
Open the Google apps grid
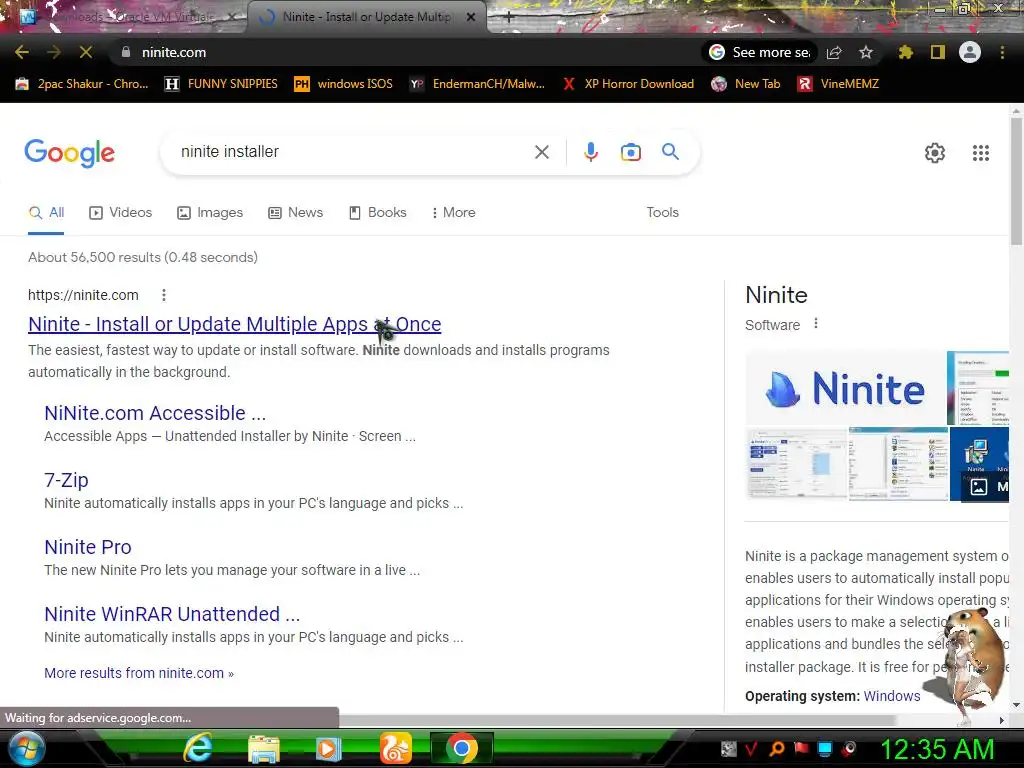pos(981,153)
